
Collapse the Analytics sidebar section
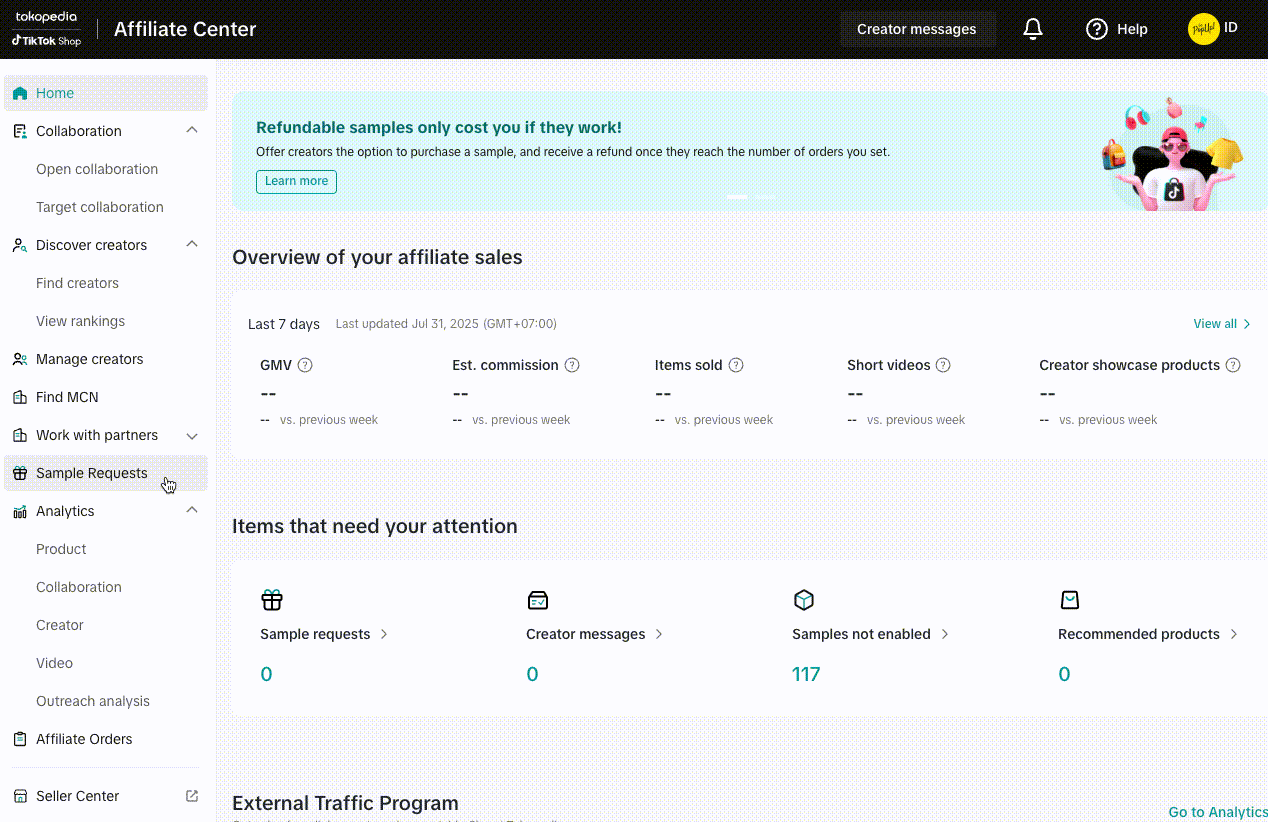pyautogui.click(x=192, y=510)
